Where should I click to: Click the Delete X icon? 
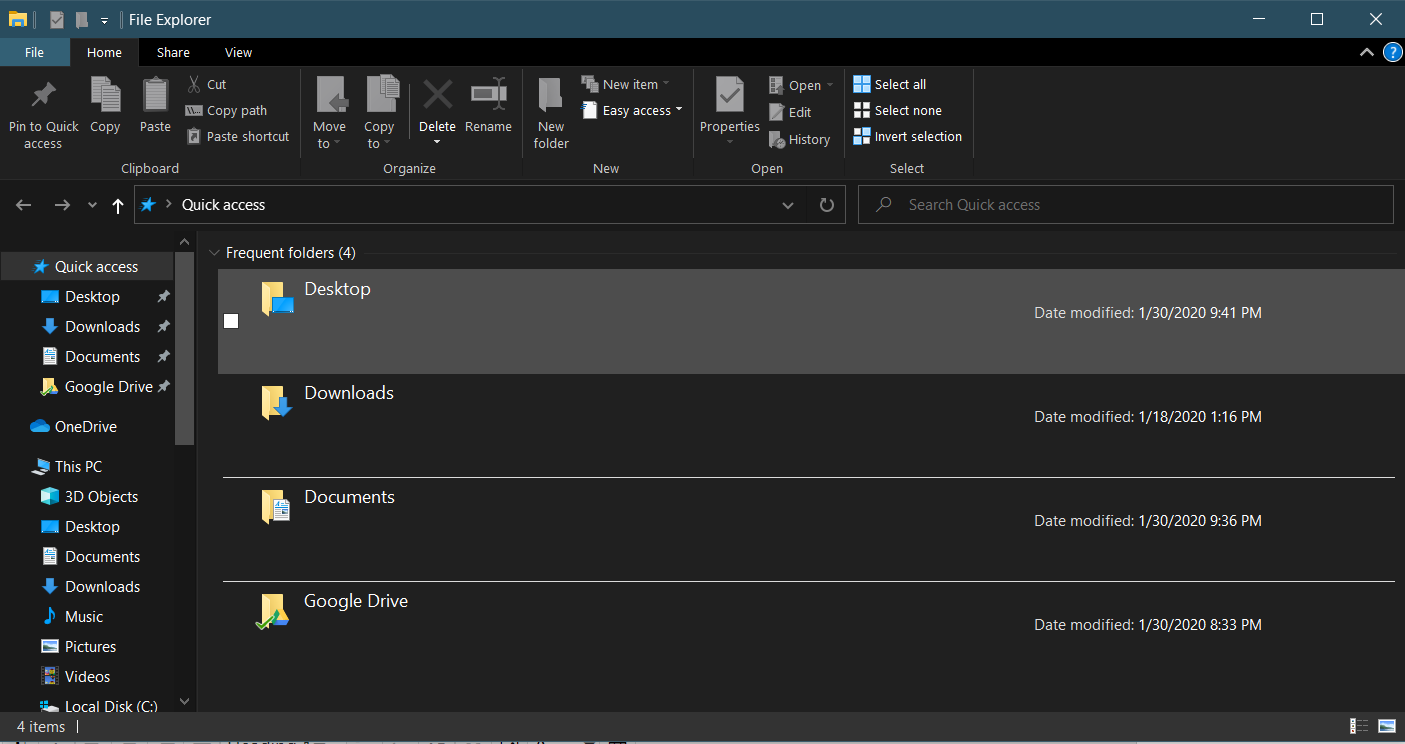[437, 95]
